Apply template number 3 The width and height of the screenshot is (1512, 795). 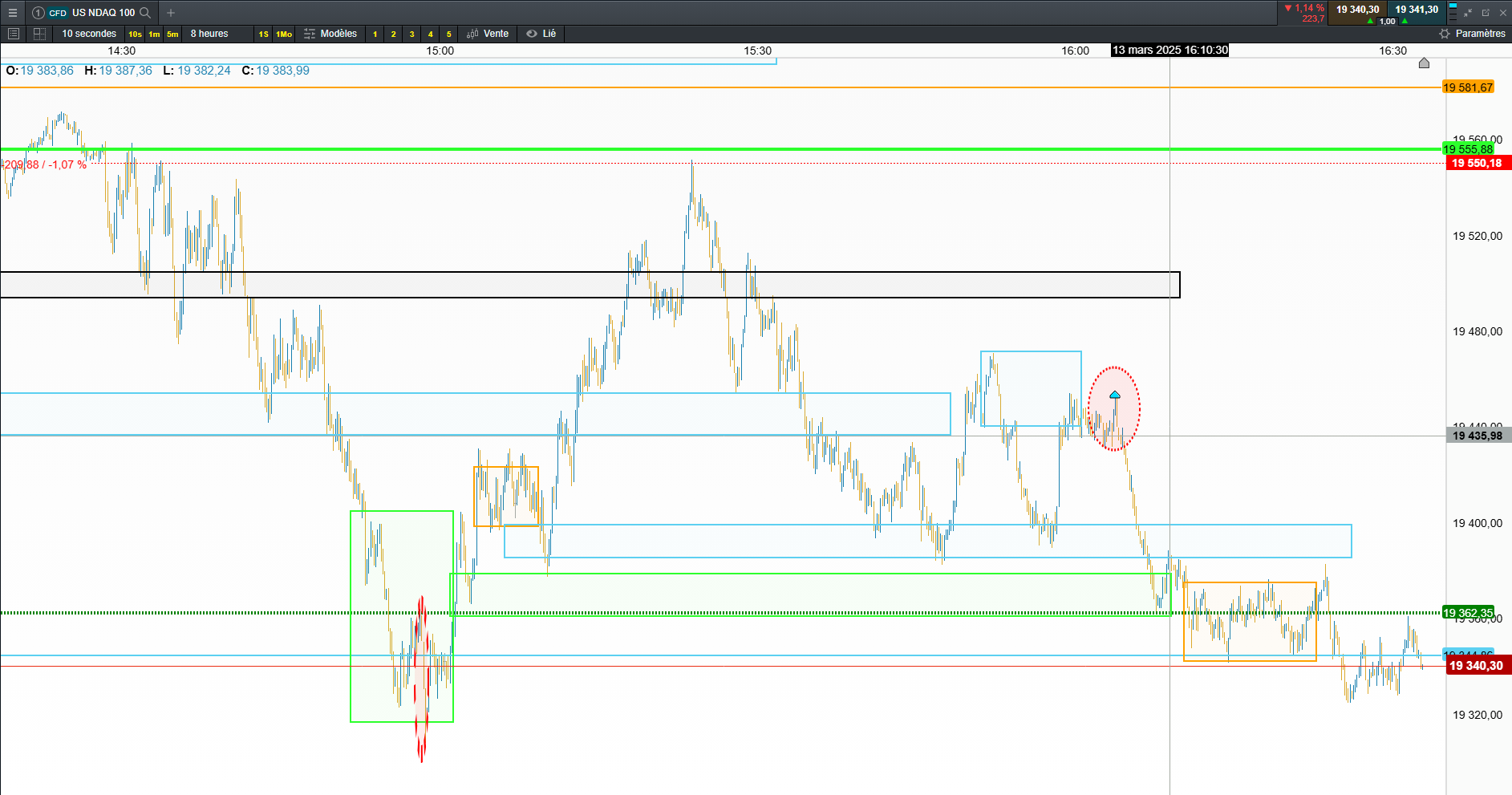[411, 34]
